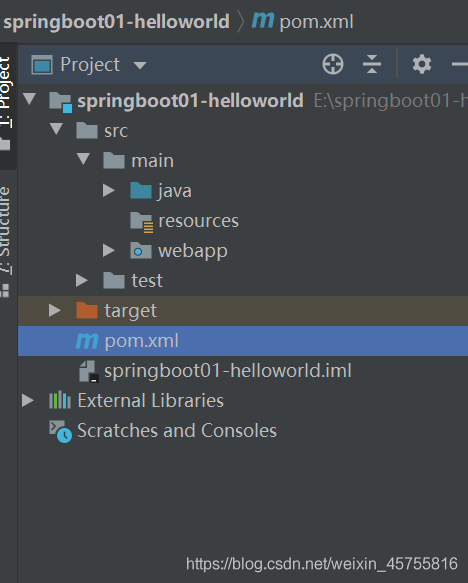Click the main folder icon
The width and height of the screenshot is (468, 583).
[114, 160]
